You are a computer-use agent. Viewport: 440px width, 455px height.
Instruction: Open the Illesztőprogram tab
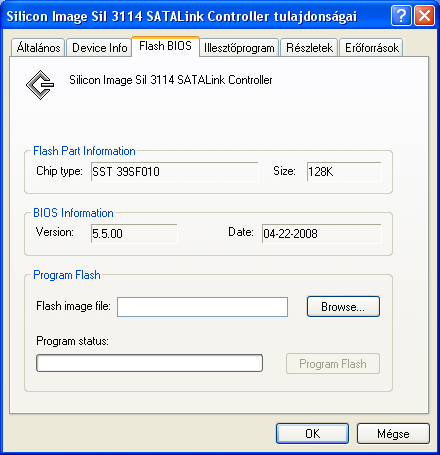point(239,48)
